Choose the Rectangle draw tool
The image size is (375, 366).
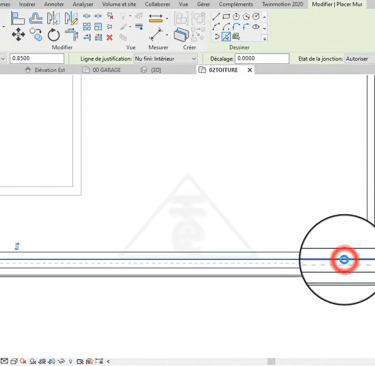[x=226, y=16]
